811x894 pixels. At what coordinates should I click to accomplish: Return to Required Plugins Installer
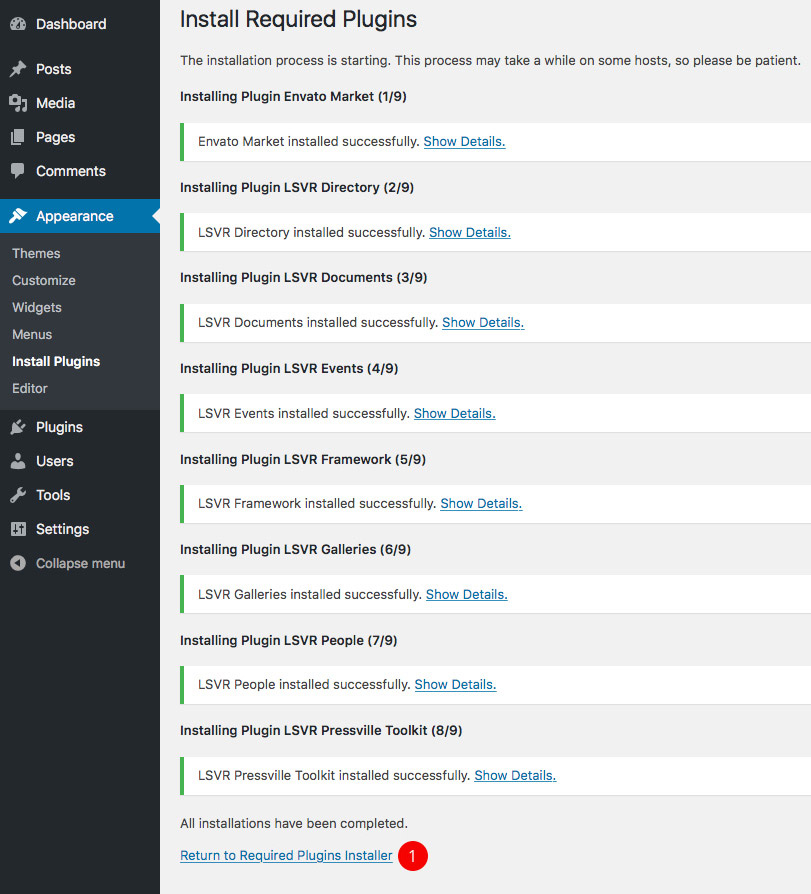pyautogui.click(x=286, y=856)
